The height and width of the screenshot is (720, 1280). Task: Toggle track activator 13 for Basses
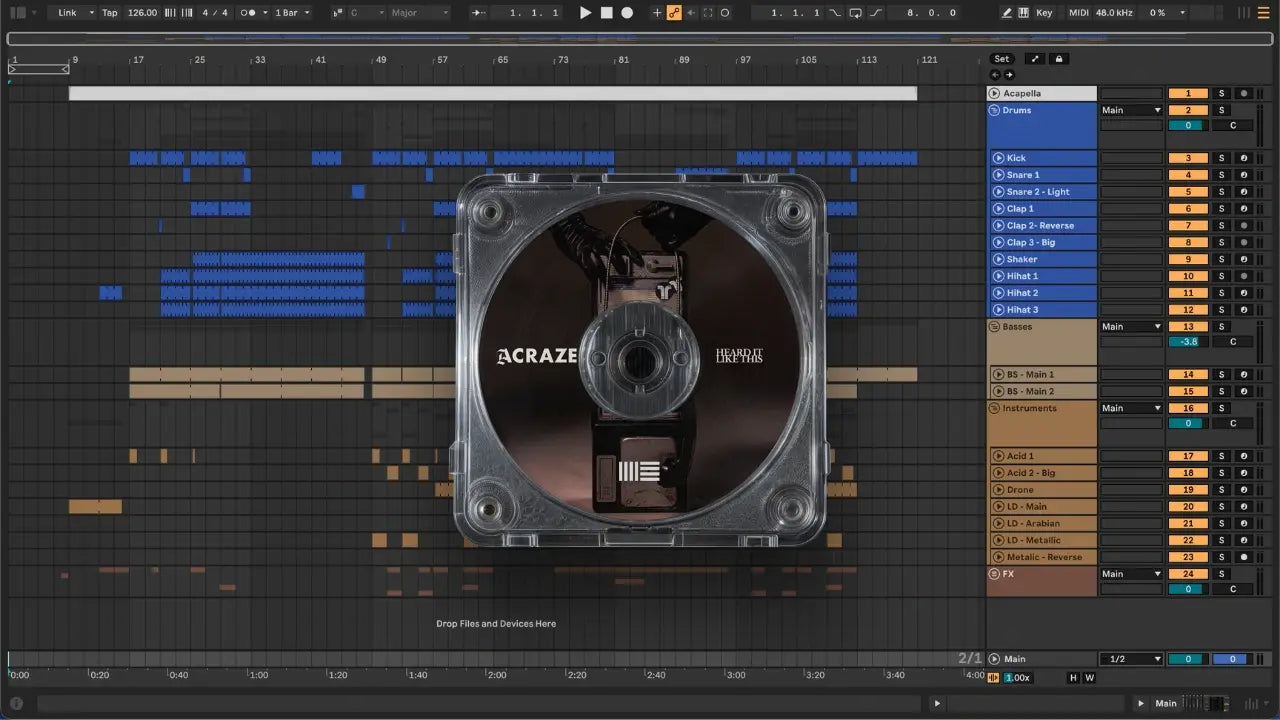click(x=1188, y=327)
